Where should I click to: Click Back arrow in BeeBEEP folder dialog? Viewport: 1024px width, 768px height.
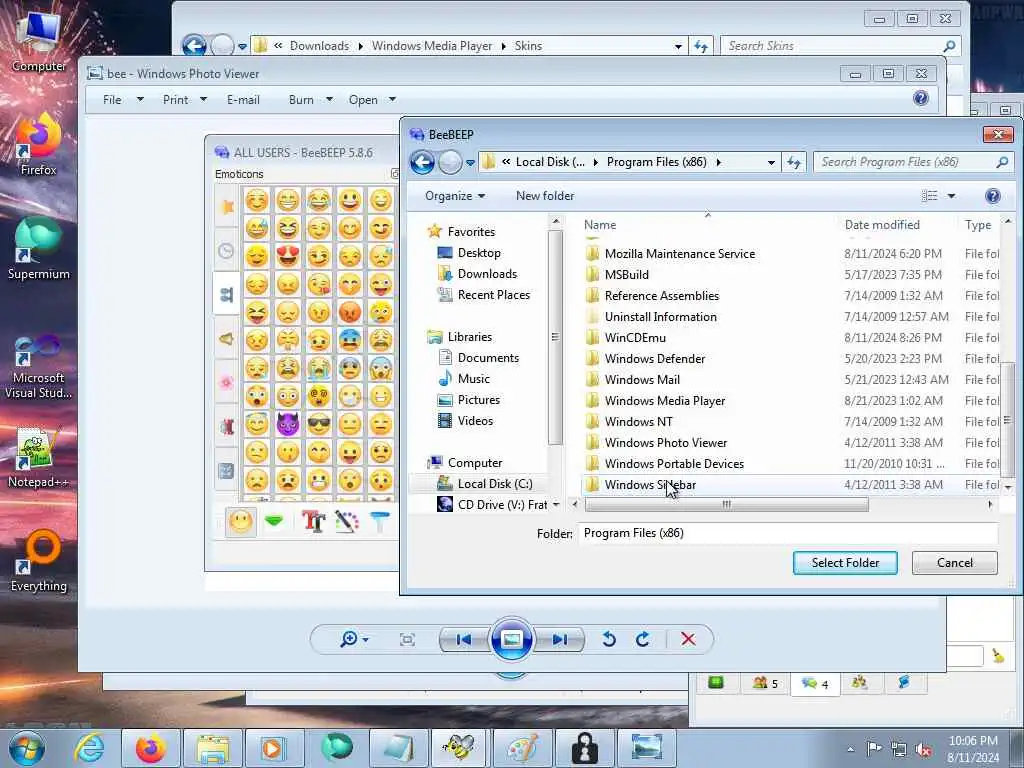[x=423, y=162]
